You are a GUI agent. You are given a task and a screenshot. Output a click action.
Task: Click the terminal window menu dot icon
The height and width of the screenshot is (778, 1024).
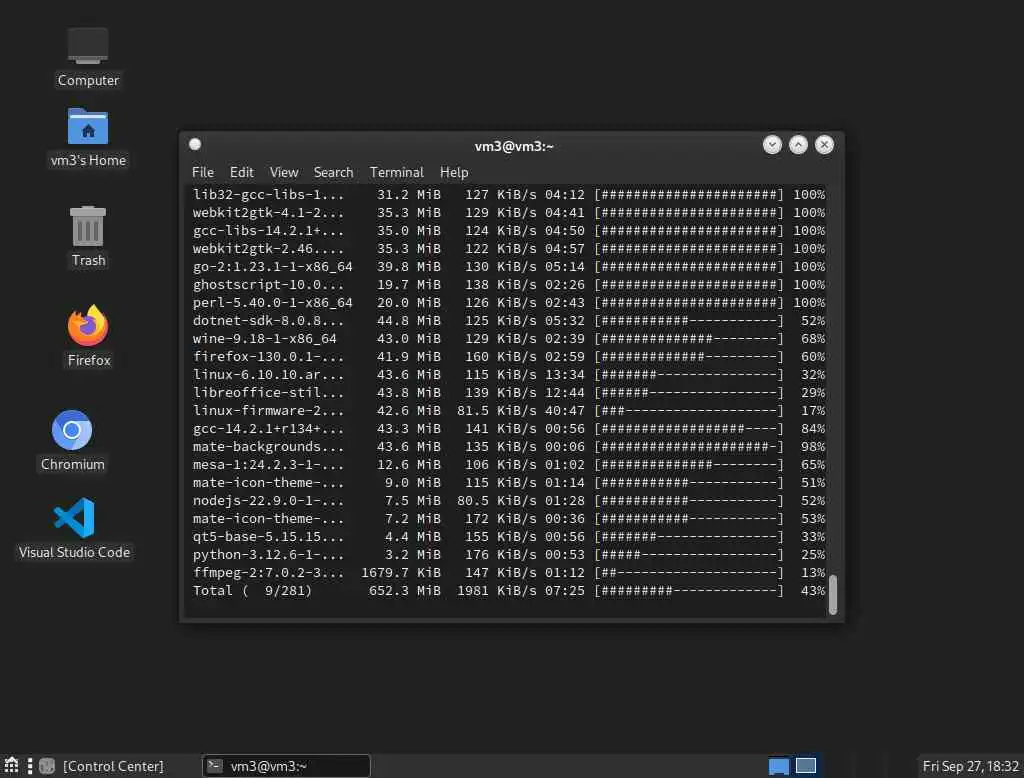click(195, 144)
